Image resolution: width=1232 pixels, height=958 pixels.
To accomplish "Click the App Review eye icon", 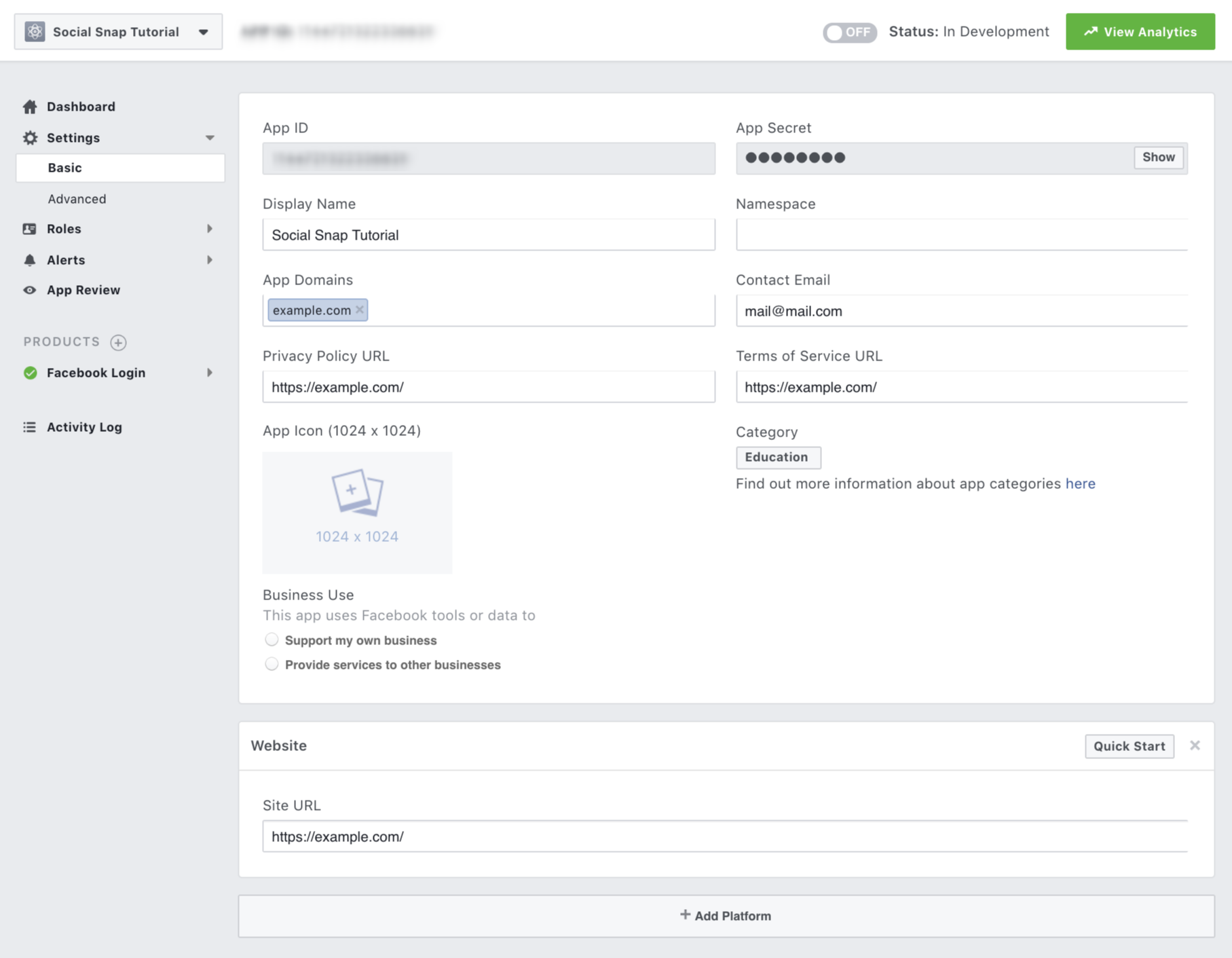I will [30, 290].
